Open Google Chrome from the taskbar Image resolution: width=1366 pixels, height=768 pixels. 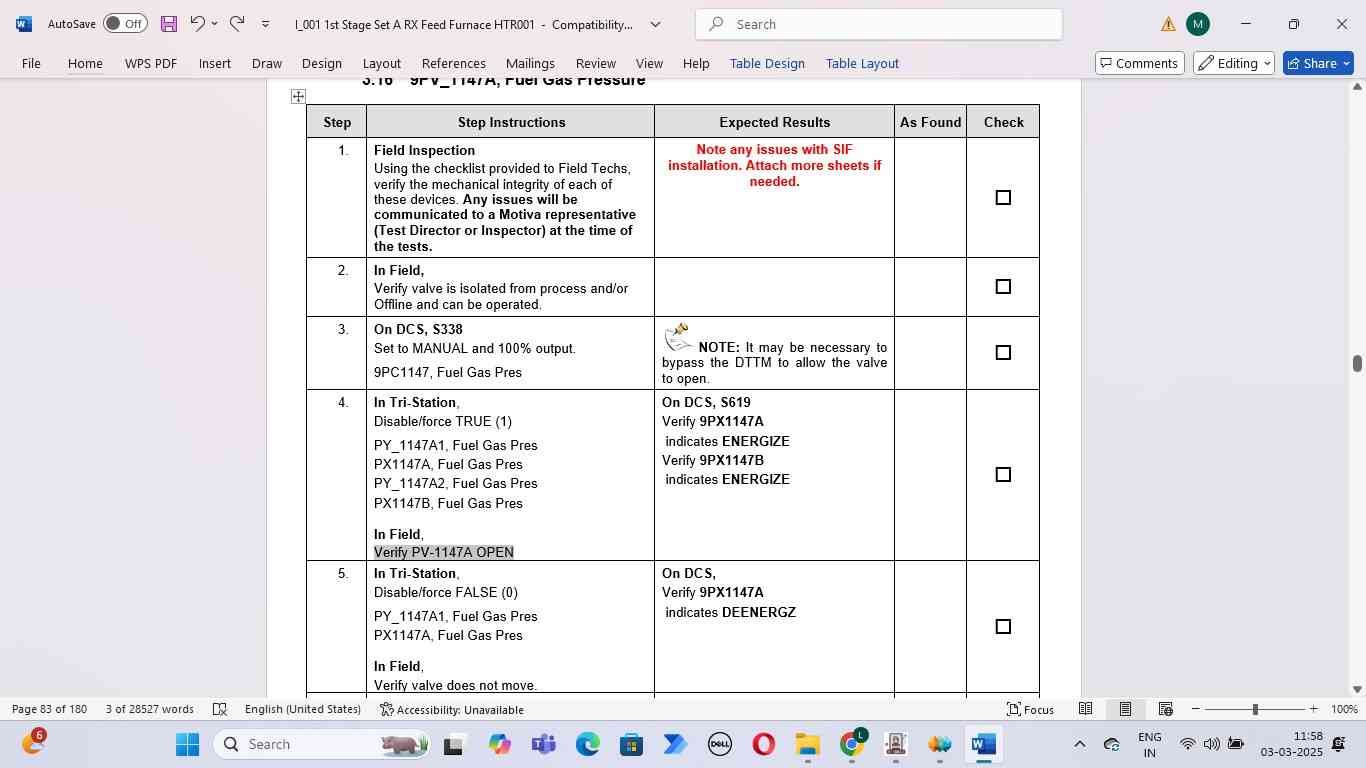851,744
